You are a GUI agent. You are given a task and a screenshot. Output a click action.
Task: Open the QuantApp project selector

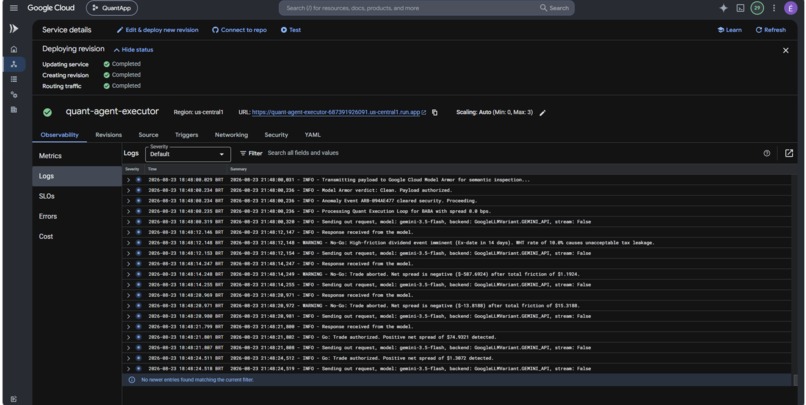click(x=112, y=8)
